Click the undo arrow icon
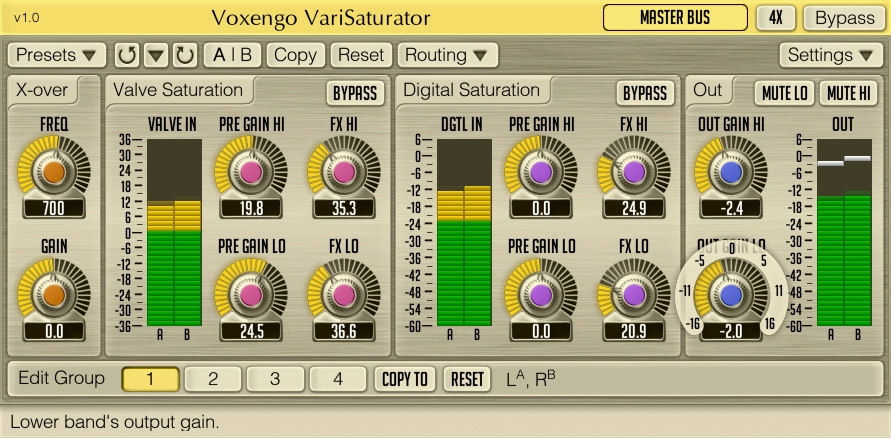Image resolution: width=891 pixels, height=438 pixels. point(127,55)
